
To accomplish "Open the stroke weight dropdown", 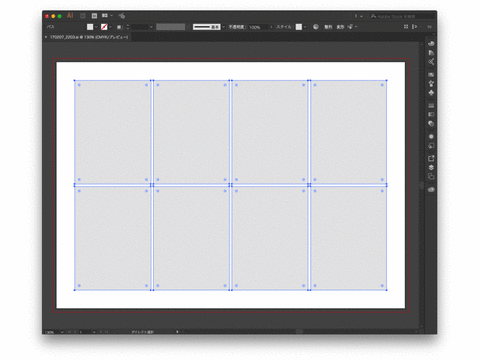I will [x=151, y=27].
